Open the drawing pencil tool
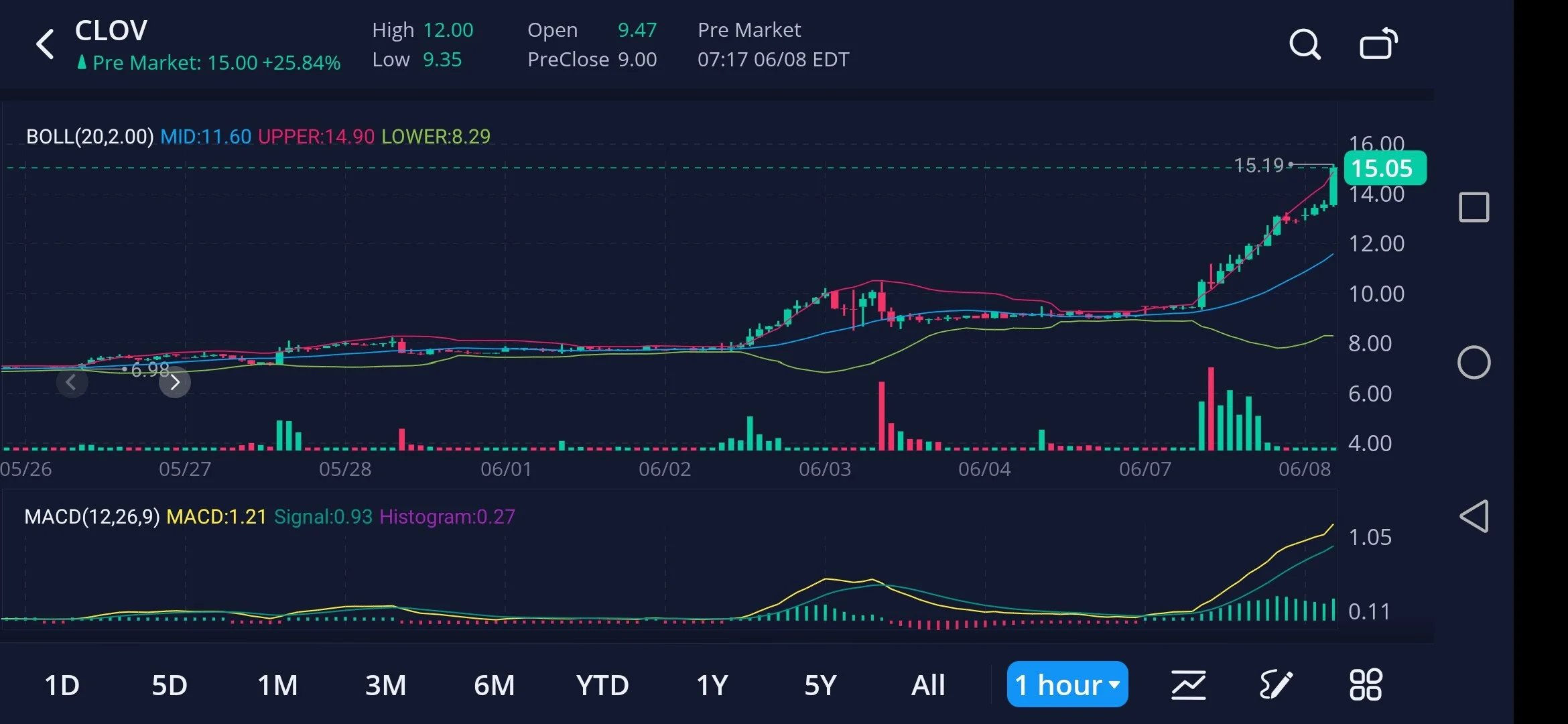 coord(1276,684)
